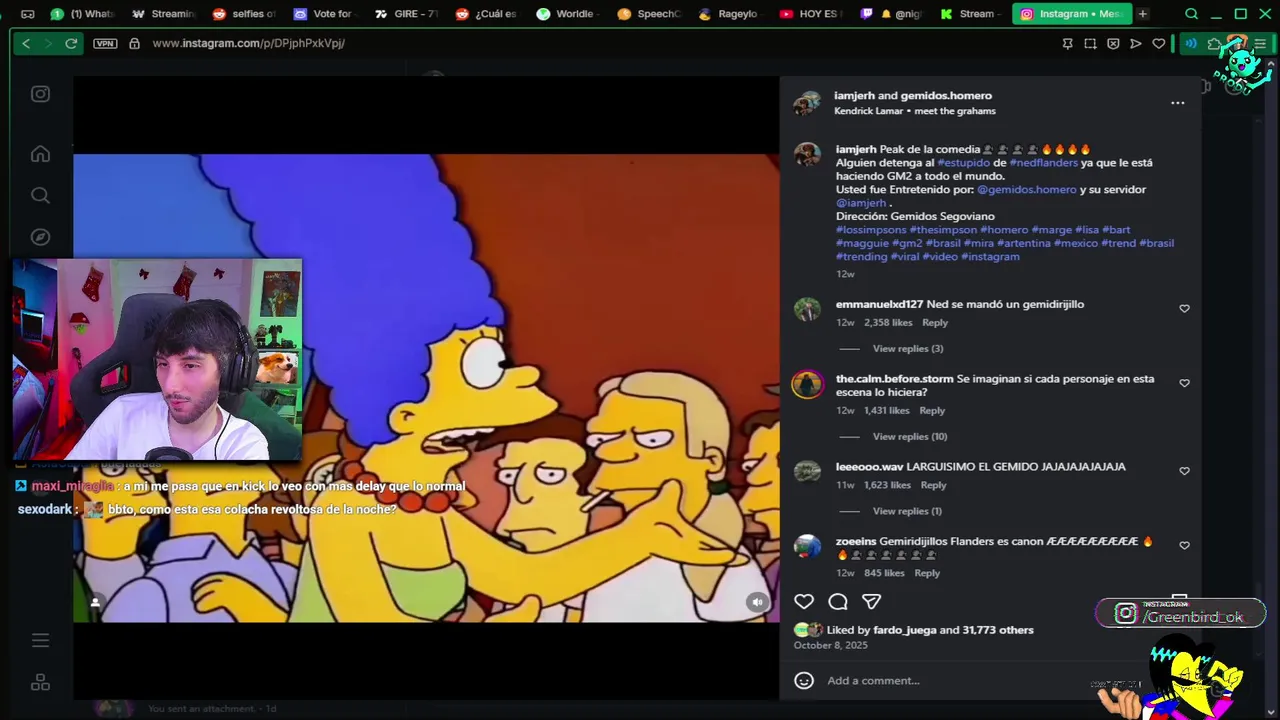Switch to the WhatsApp tab

pyautogui.click(x=83, y=14)
